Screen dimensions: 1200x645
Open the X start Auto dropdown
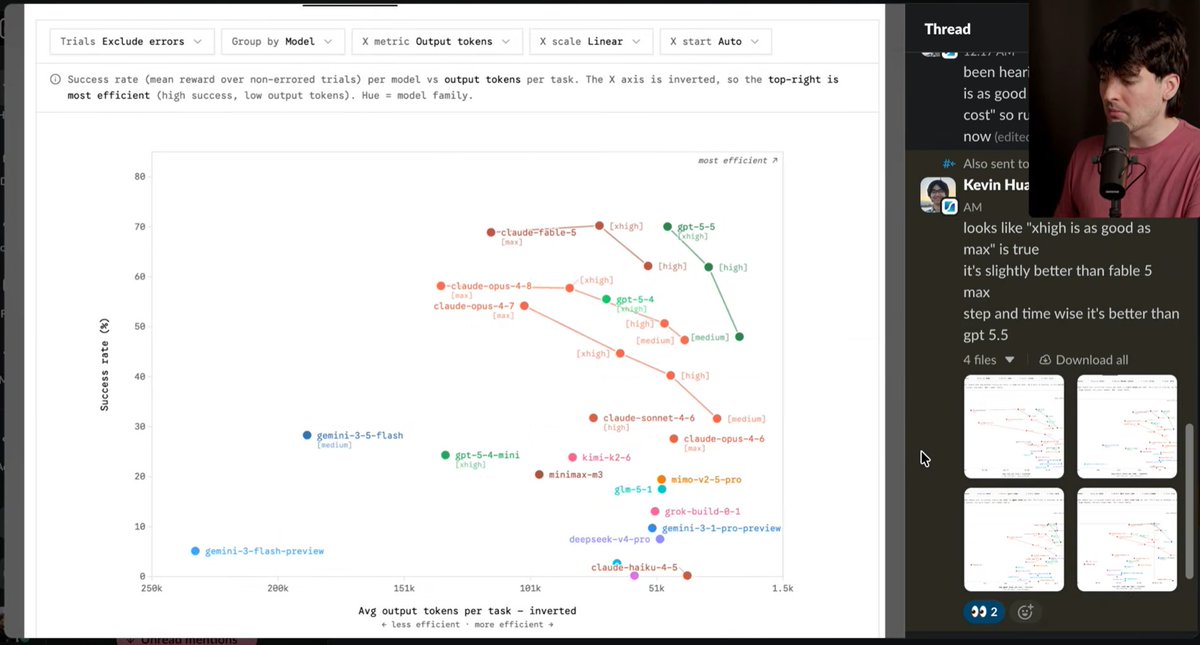click(x=715, y=42)
